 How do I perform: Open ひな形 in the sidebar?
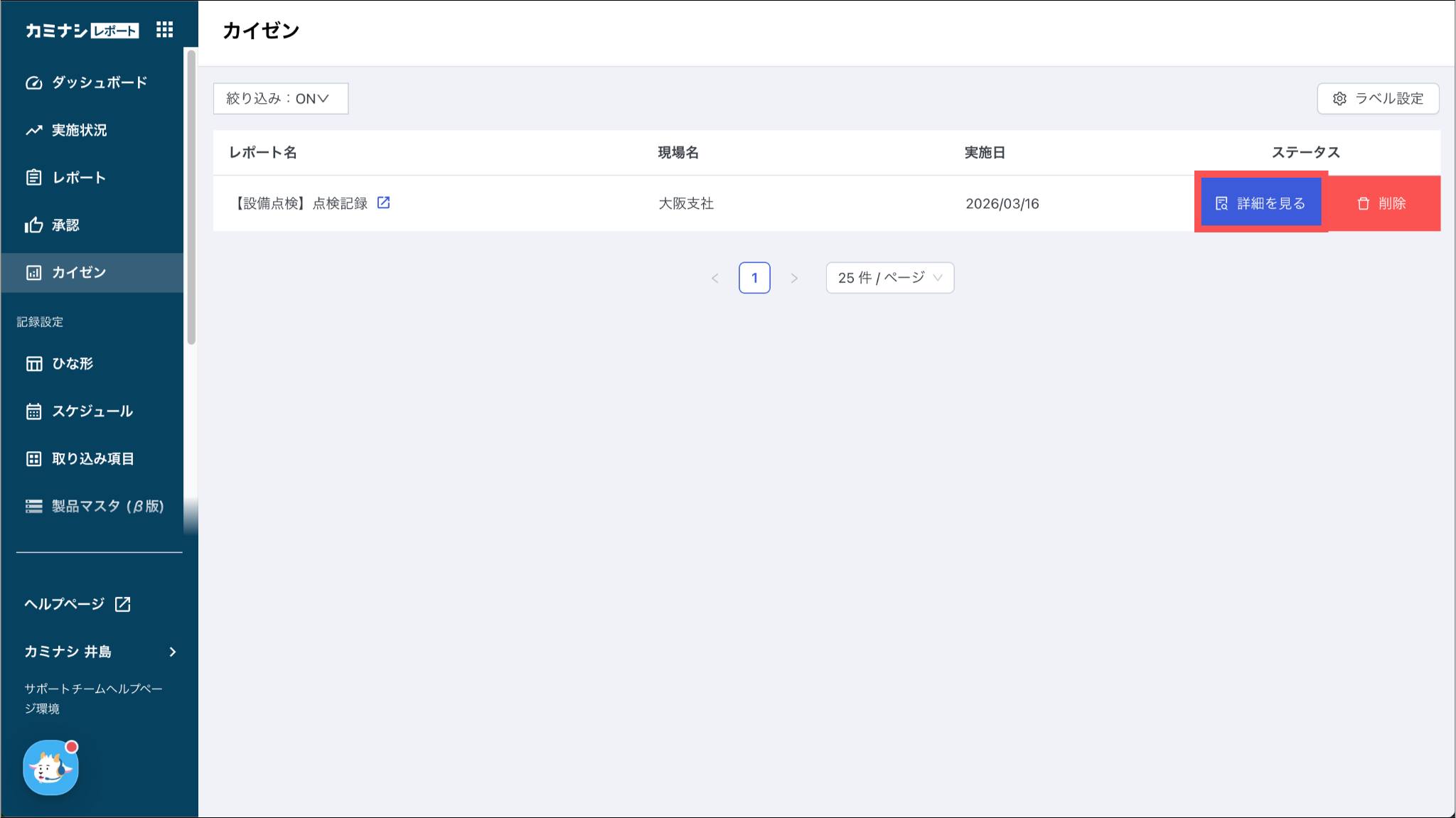click(x=72, y=364)
